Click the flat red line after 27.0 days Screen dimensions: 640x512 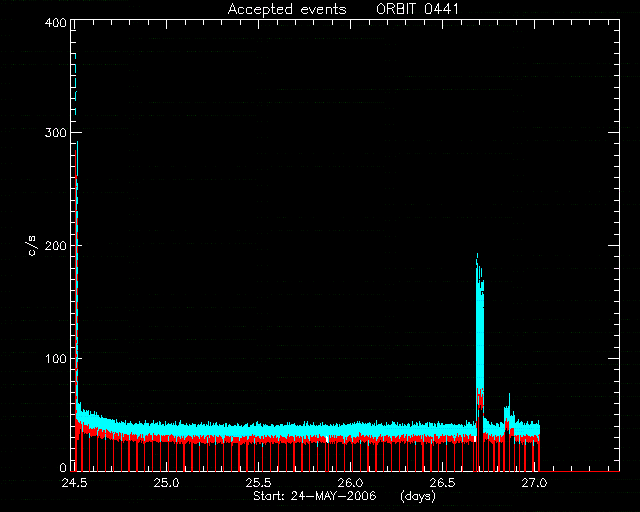[x=580, y=471]
